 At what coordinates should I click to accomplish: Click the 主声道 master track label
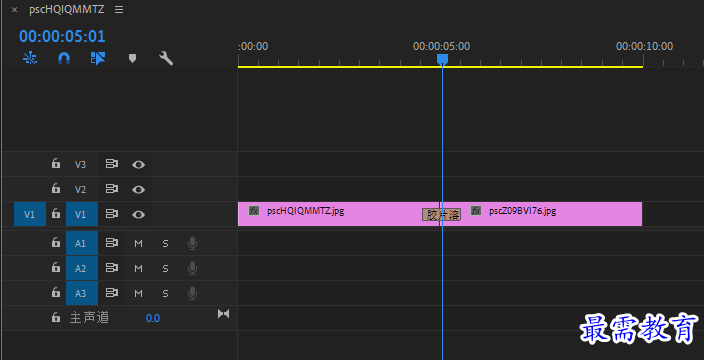[x=89, y=318]
